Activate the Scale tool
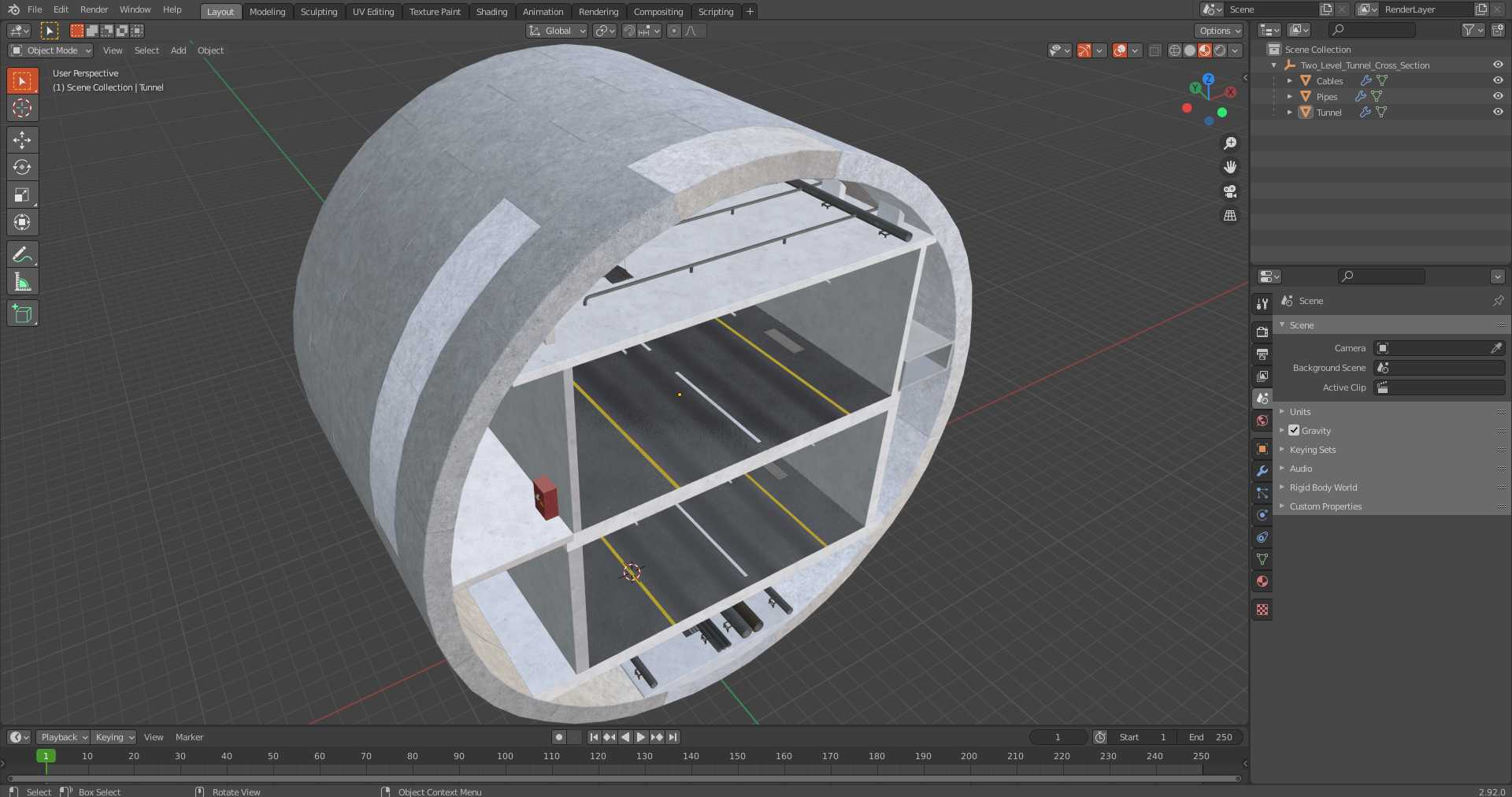This screenshot has width=1512, height=797. (x=22, y=195)
